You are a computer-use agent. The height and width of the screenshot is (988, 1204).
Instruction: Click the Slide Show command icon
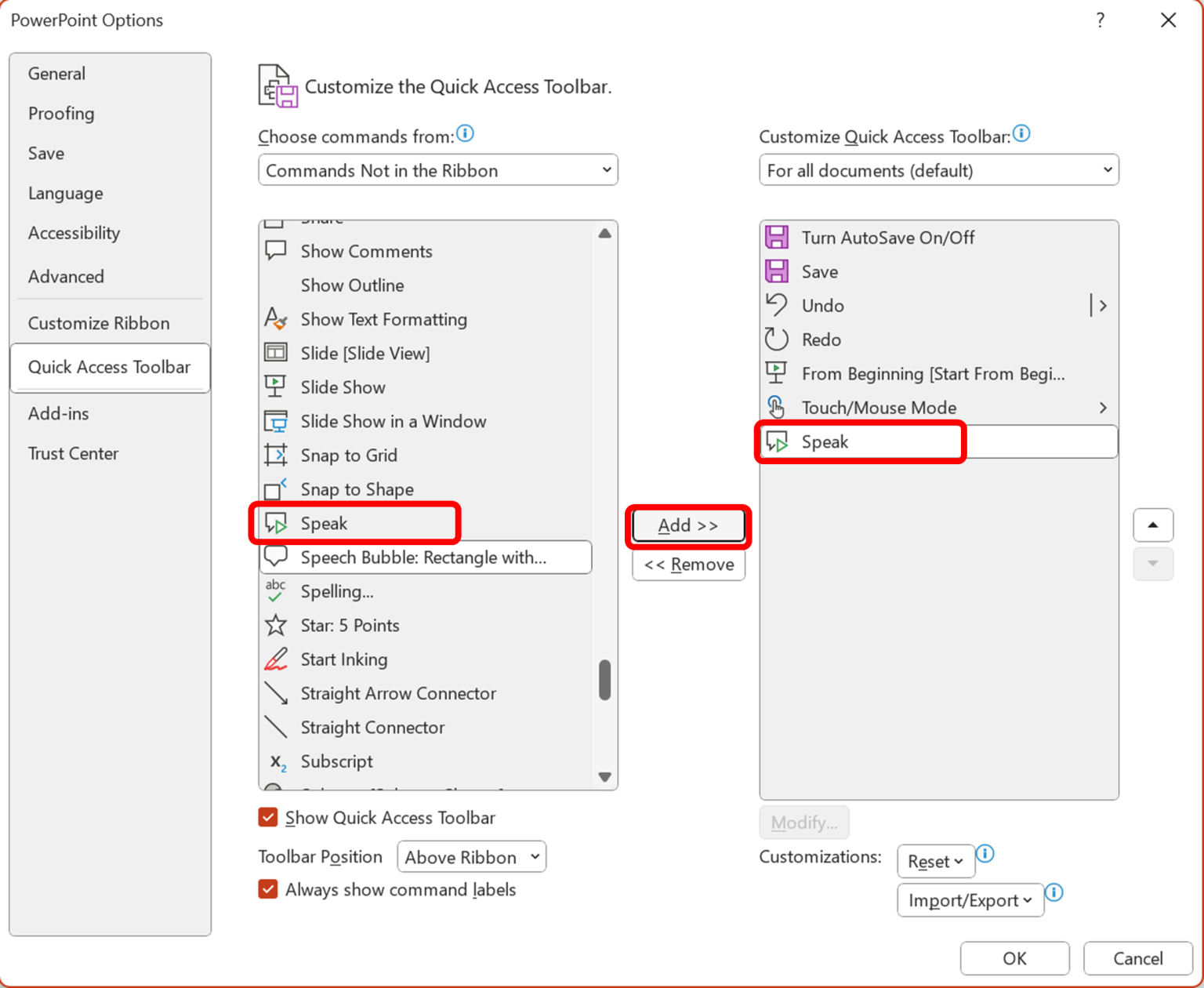tap(276, 387)
